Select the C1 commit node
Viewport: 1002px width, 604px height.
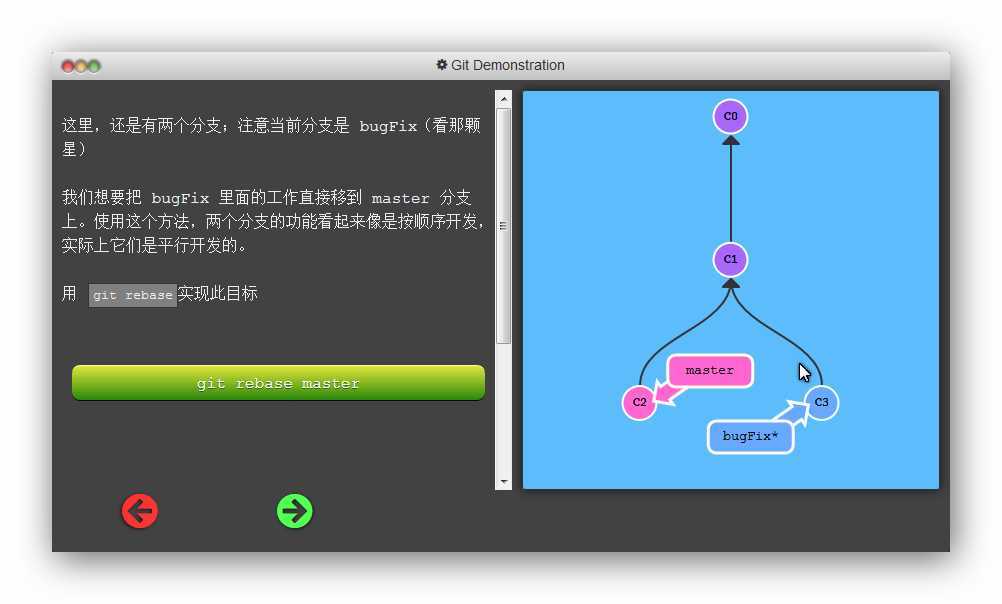point(730,259)
